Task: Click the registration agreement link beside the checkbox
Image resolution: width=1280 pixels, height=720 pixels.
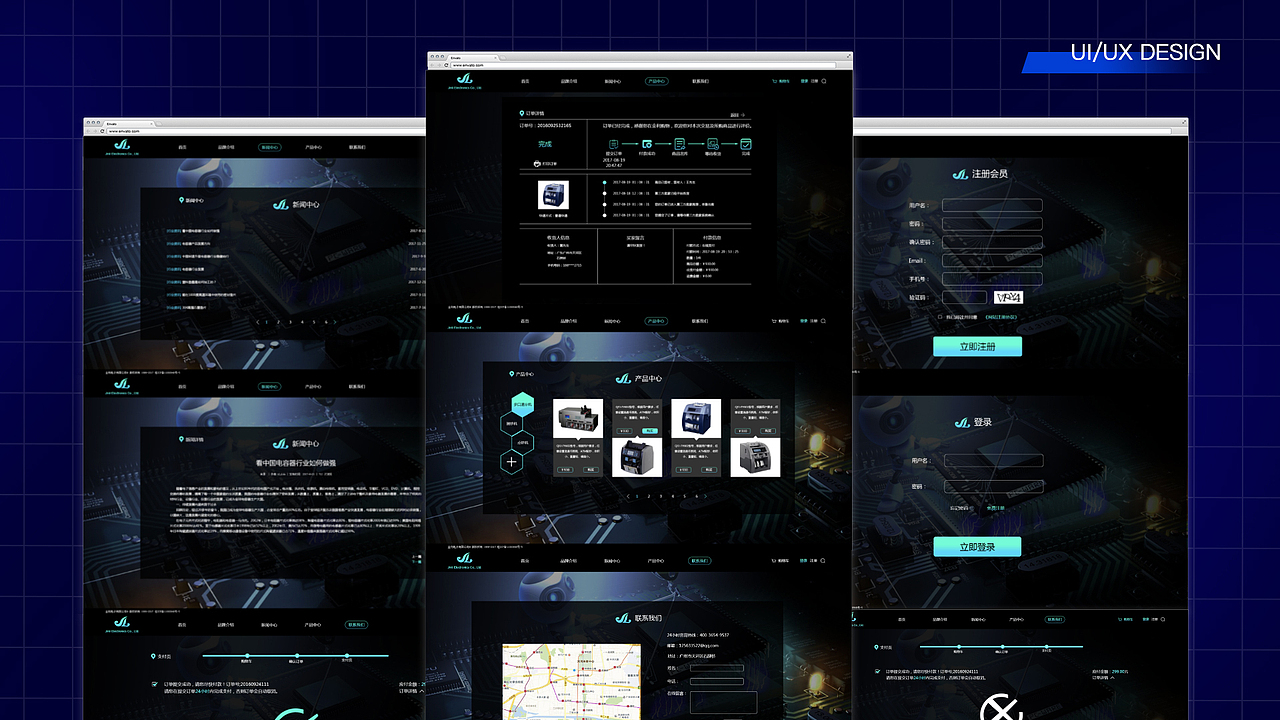Action: (1001, 317)
